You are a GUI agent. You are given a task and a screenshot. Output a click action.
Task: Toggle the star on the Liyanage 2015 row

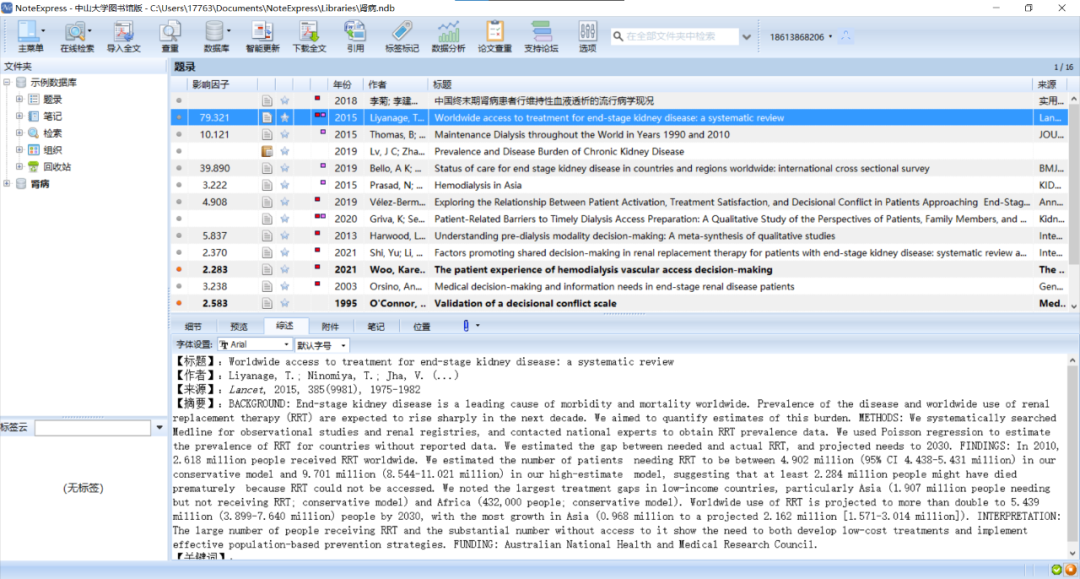click(x=284, y=118)
